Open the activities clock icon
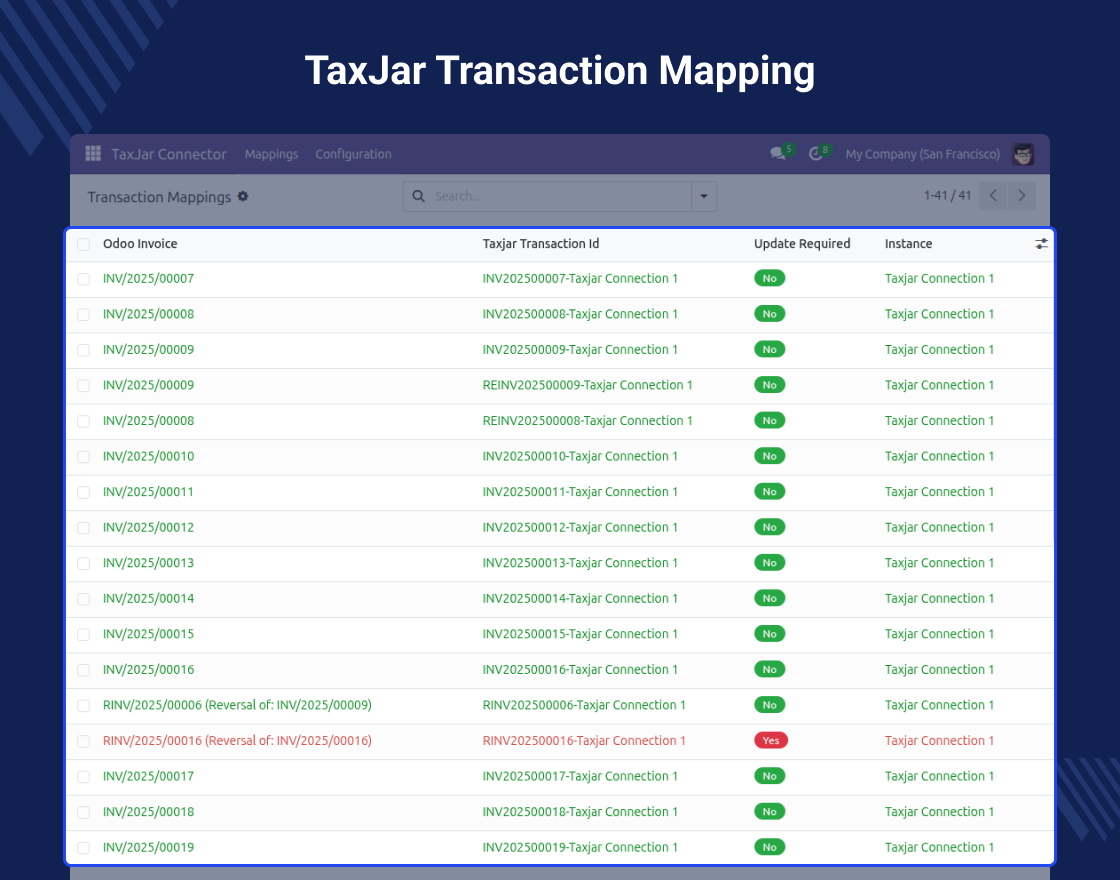Image resolution: width=1120 pixels, height=880 pixels. point(816,154)
